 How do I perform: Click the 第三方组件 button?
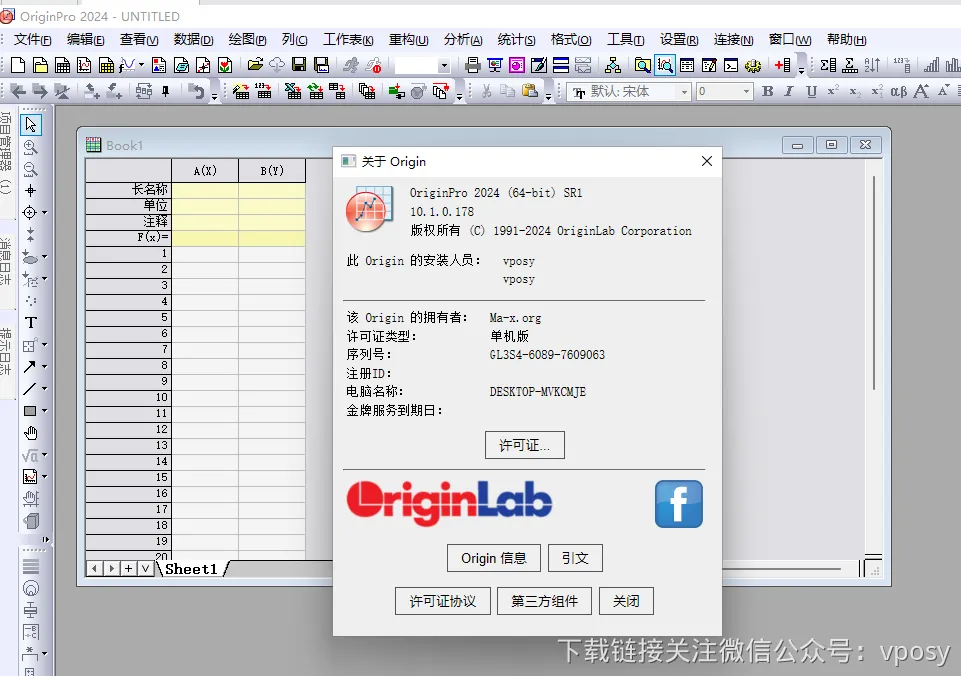[x=544, y=601]
